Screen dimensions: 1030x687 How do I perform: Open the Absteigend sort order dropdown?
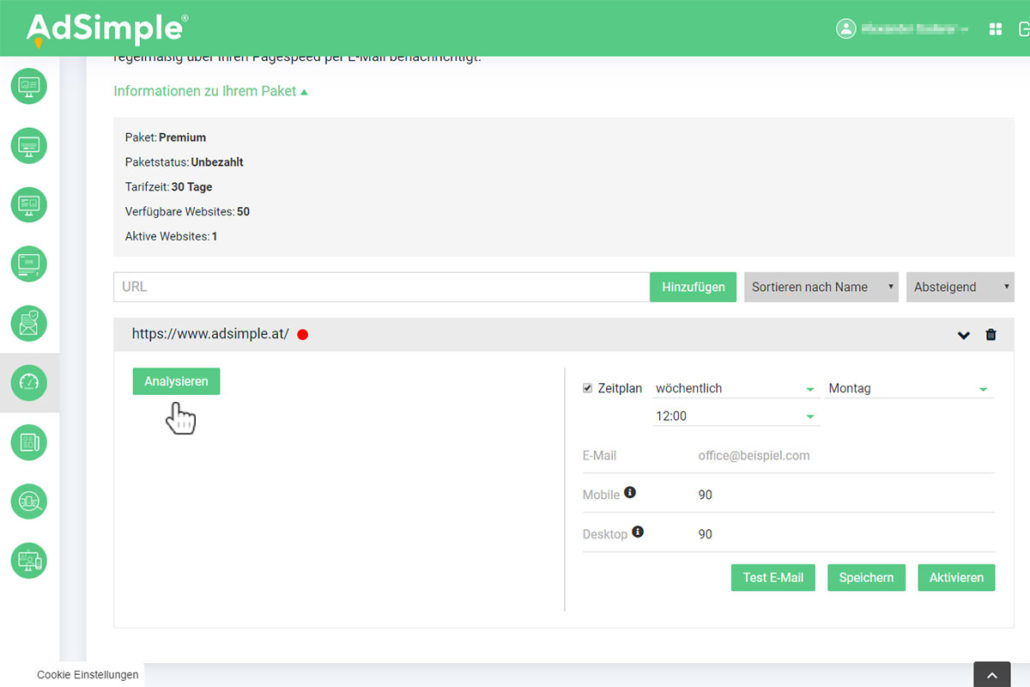(960, 287)
